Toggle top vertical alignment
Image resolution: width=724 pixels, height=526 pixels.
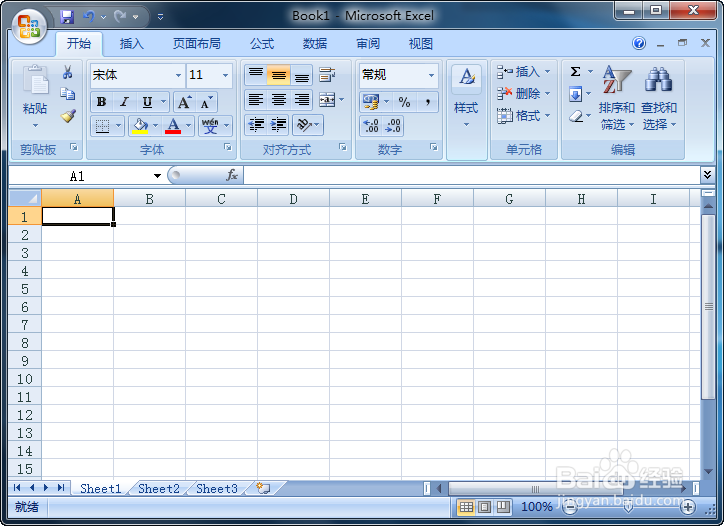[x=256, y=74]
